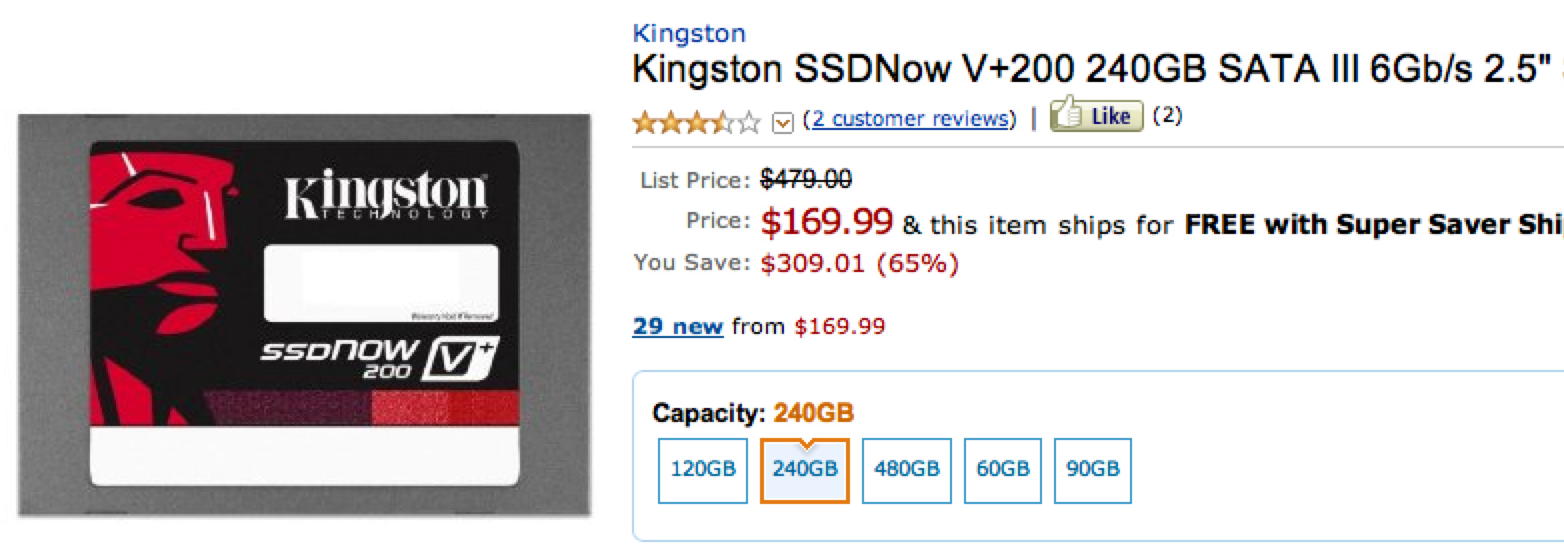The width and height of the screenshot is (1564, 548).
Task: Choose the 90GB capacity option
Action: coord(1092,470)
